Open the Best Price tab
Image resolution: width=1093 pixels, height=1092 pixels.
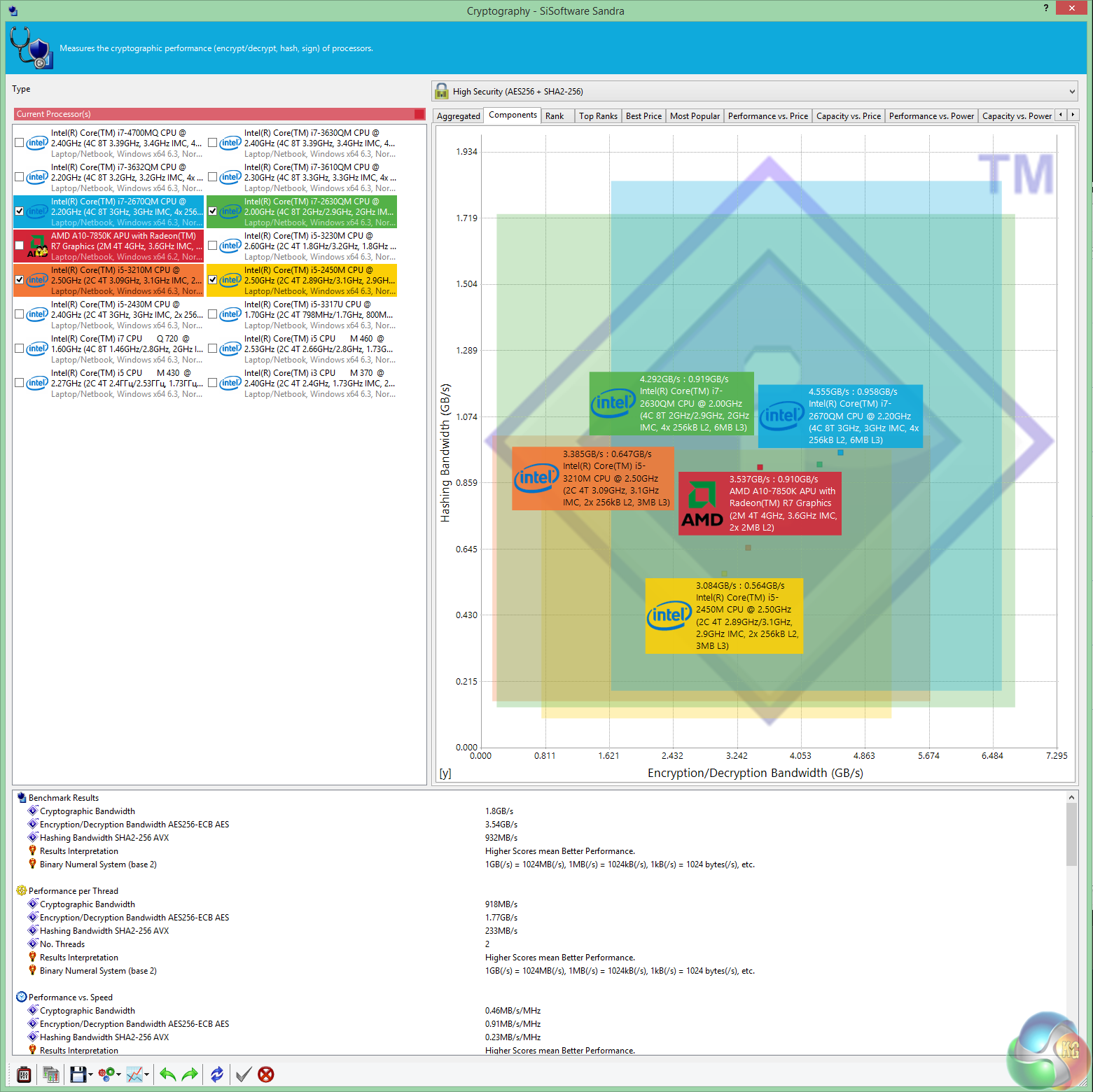[x=643, y=116]
